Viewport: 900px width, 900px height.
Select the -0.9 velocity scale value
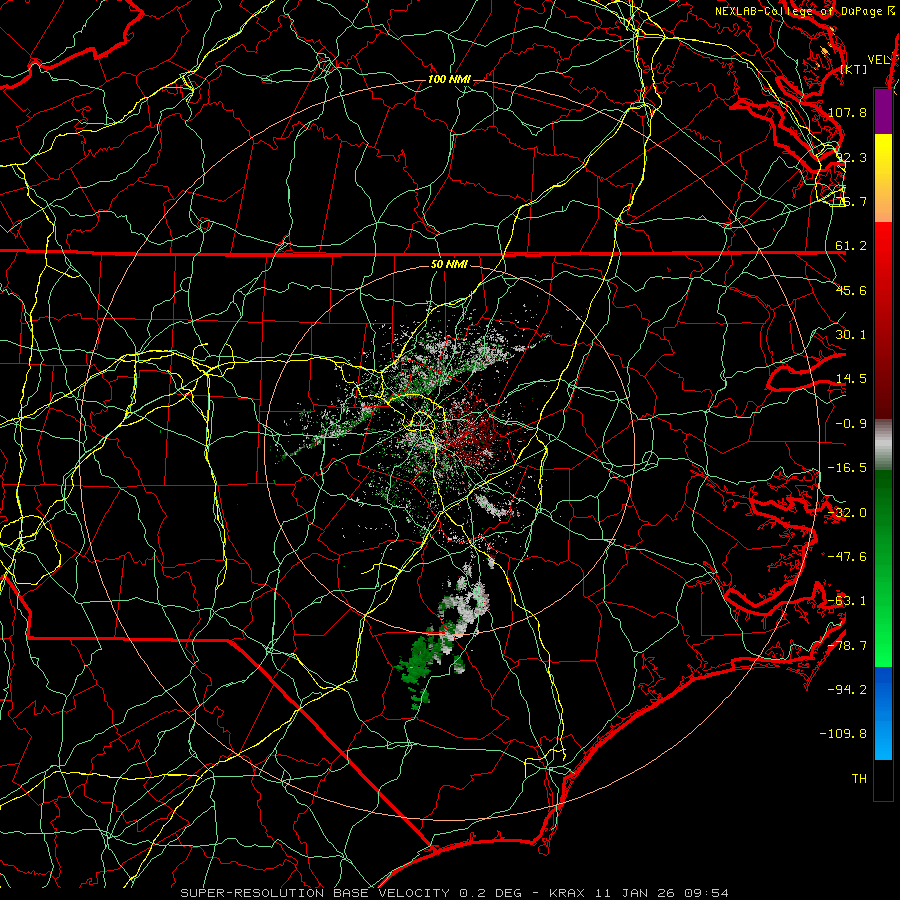pyautogui.click(x=851, y=424)
